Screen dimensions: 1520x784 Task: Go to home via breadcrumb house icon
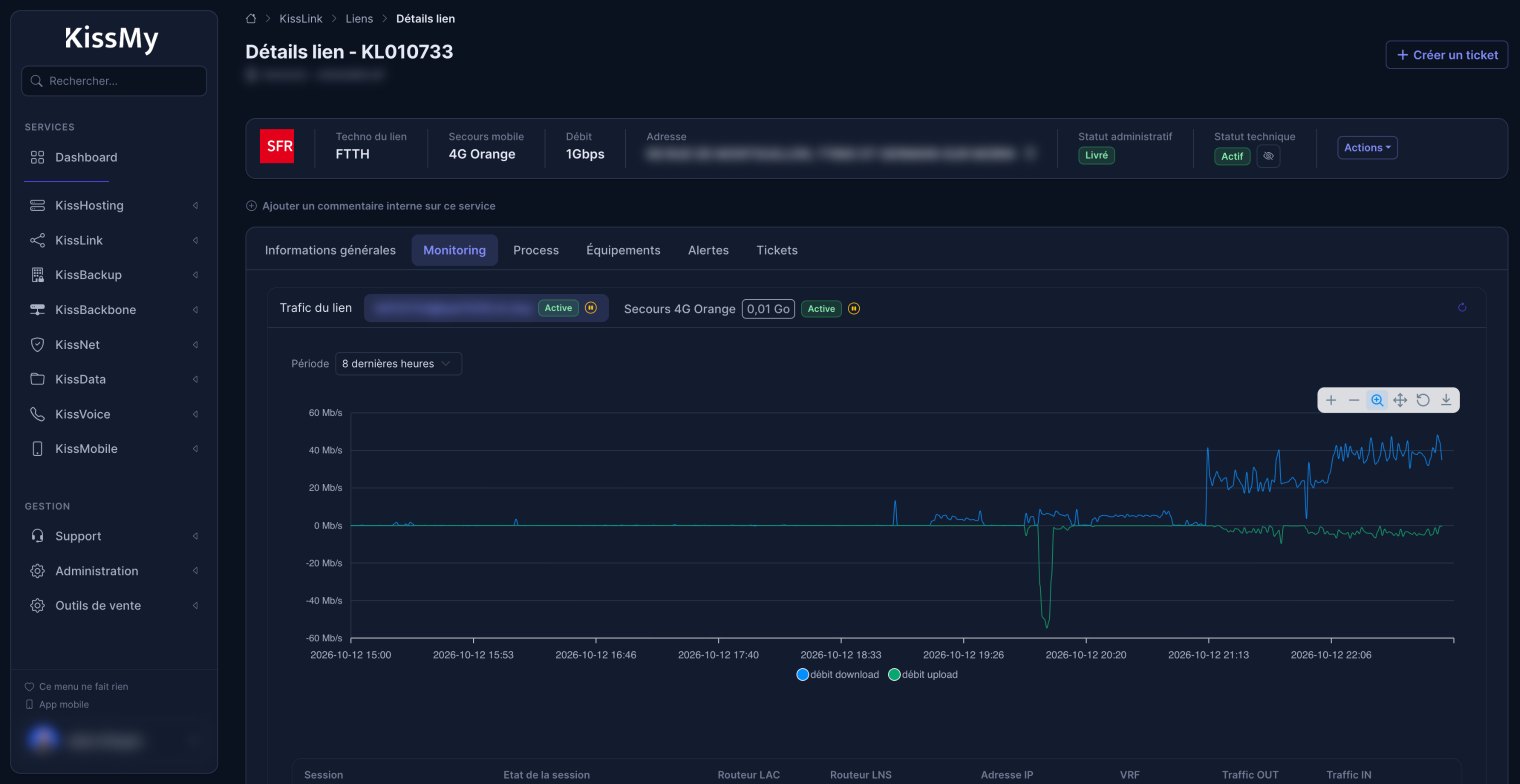pos(251,18)
